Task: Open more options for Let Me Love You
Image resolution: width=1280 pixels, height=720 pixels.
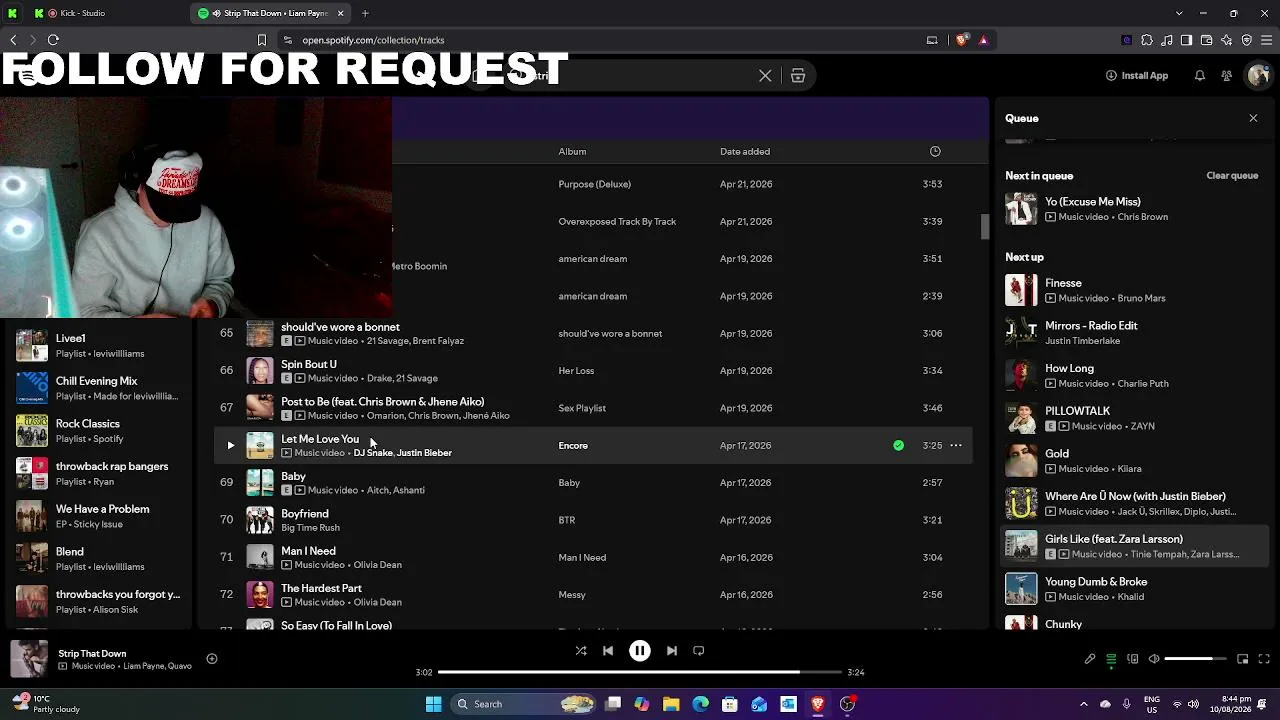Action: click(956, 446)
